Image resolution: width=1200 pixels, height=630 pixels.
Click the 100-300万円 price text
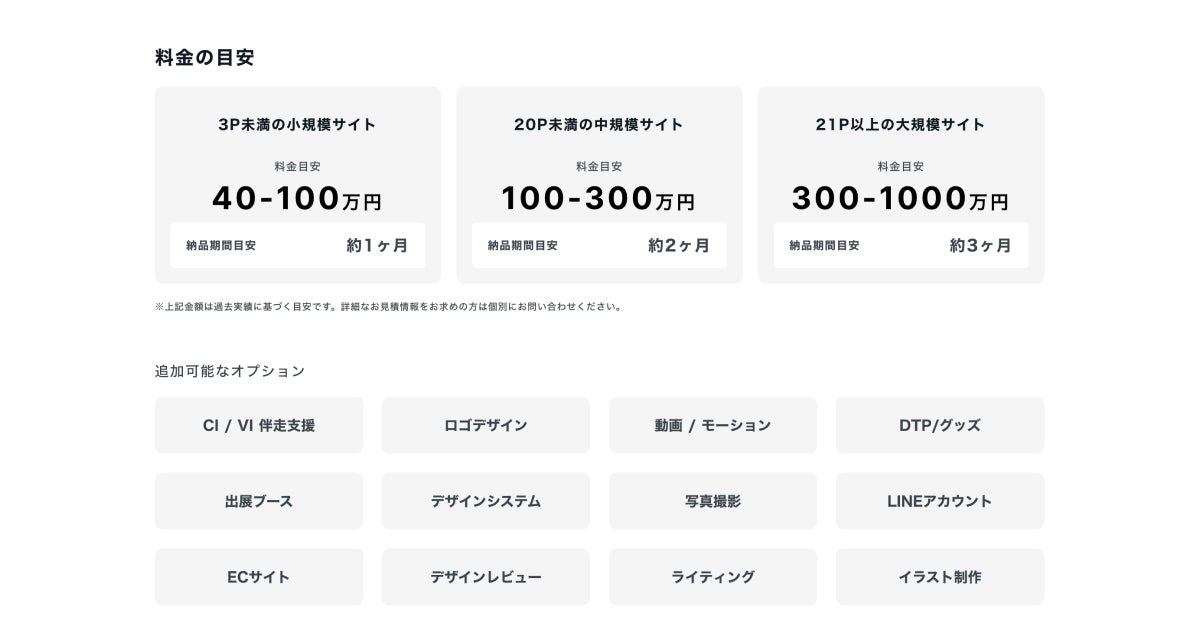click(x=599, y=199)
